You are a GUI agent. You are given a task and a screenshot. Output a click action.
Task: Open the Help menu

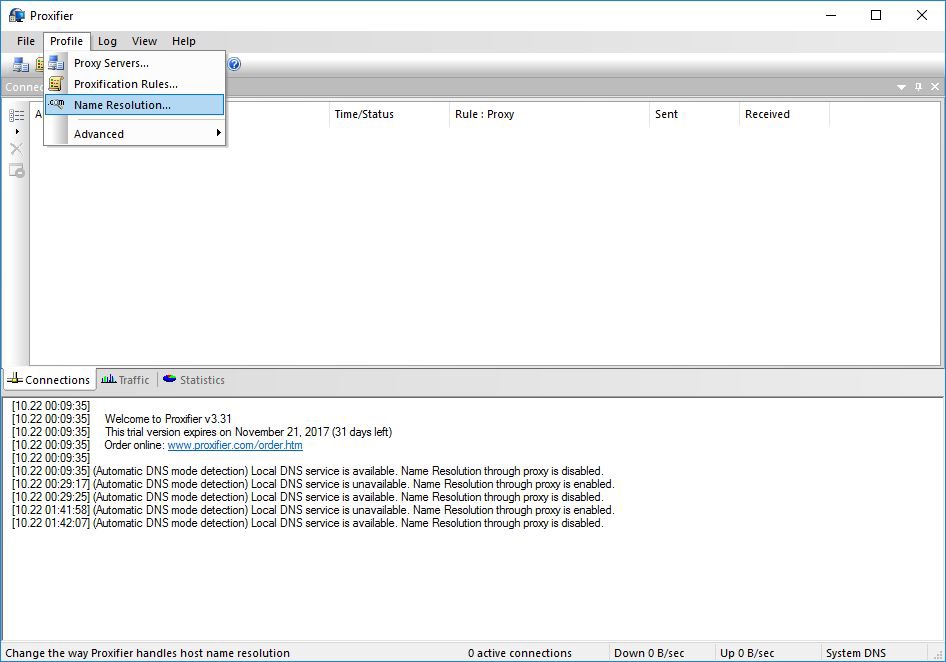point(183,41)
